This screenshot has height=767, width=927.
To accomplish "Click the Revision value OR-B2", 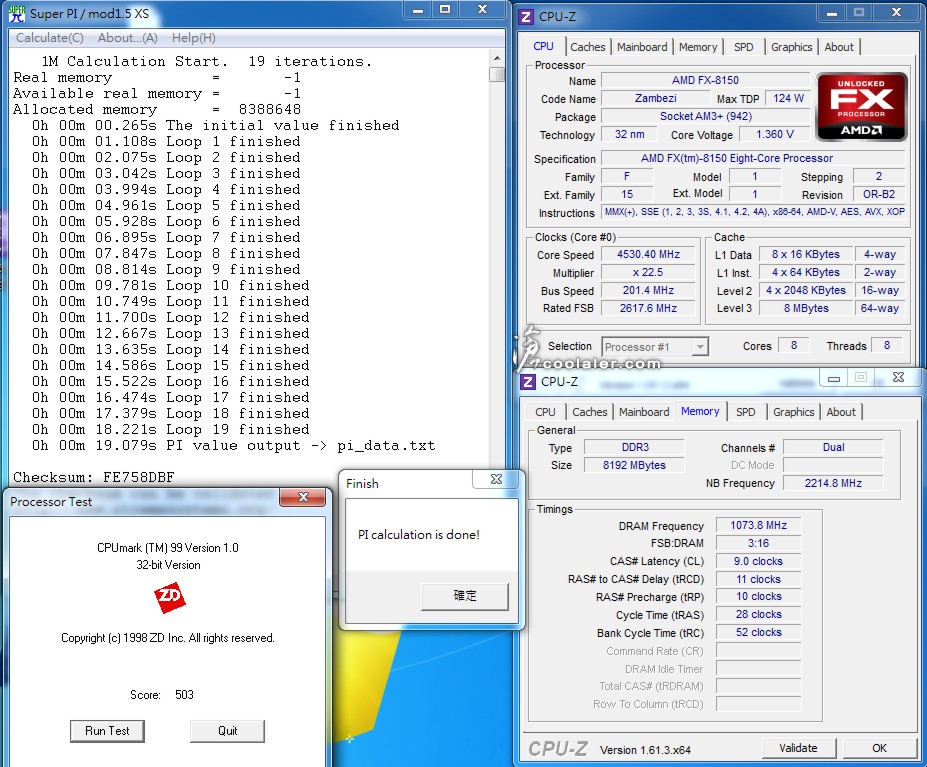I will pos(879,194).
